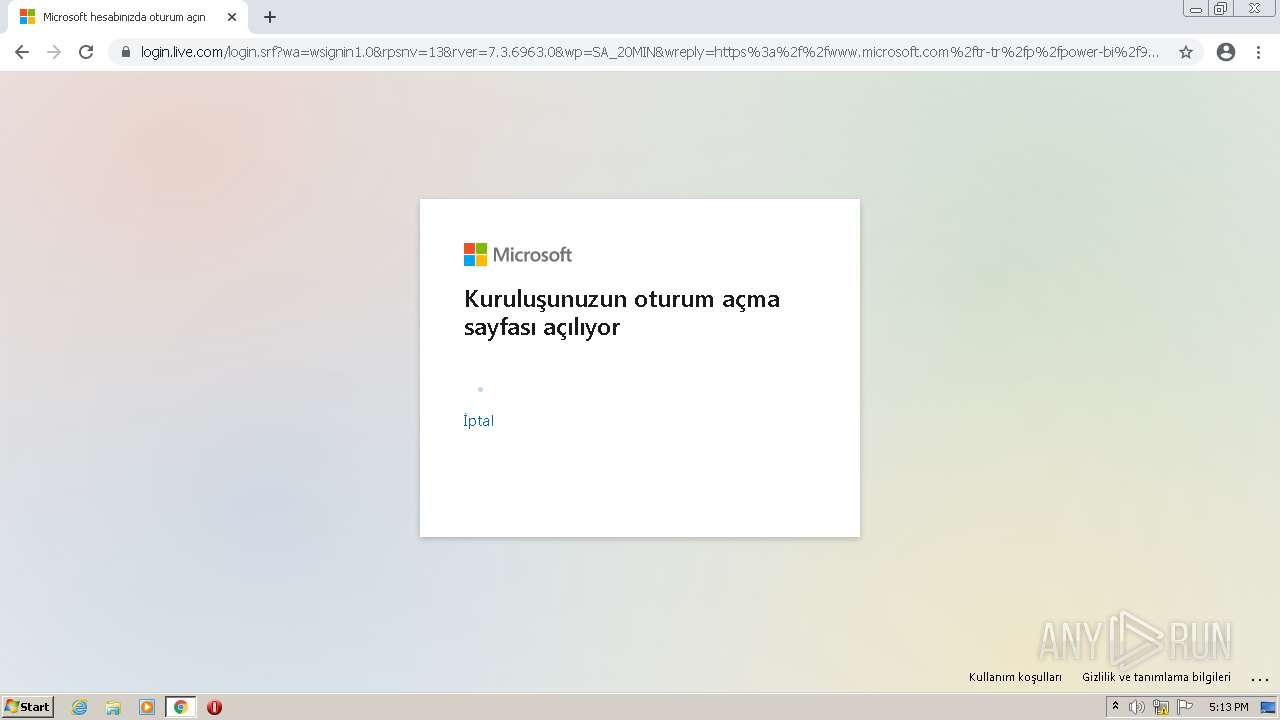The image size is (1280, 720).
Task: Close the Microsoft sign-in tab
Action: 232,17
